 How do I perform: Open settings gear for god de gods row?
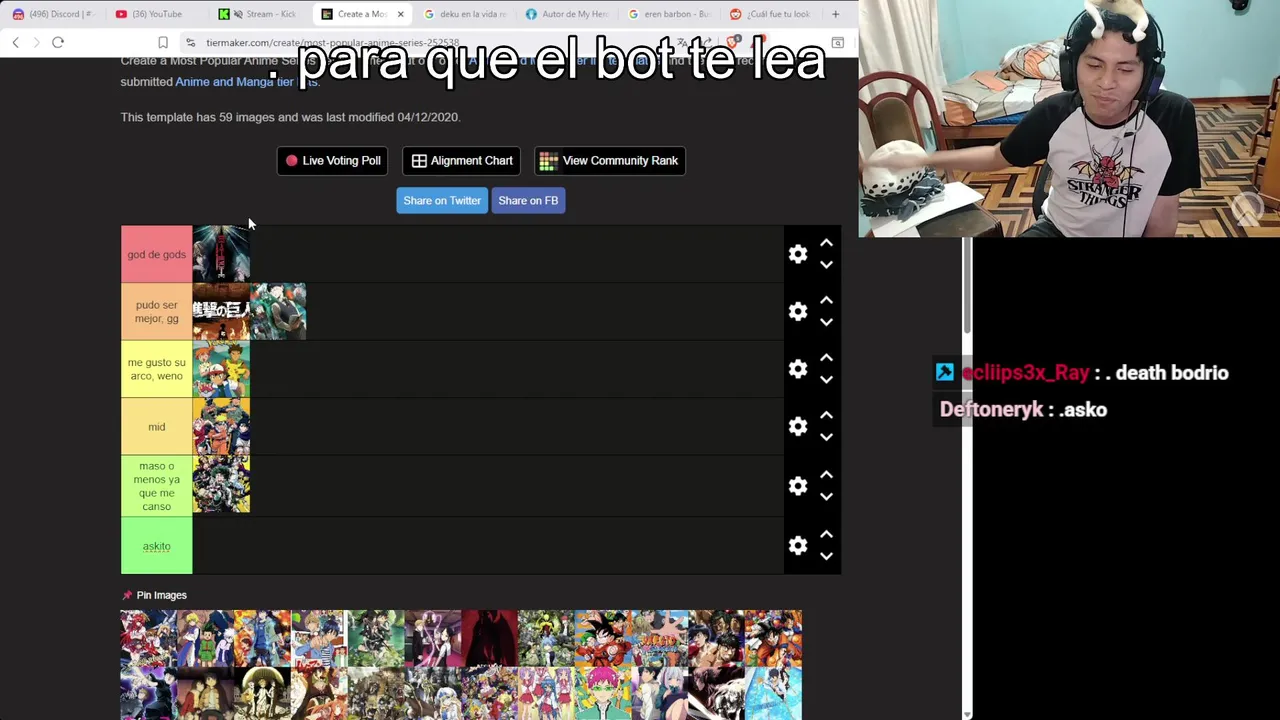pyautogui.click(x=798, y=254)
